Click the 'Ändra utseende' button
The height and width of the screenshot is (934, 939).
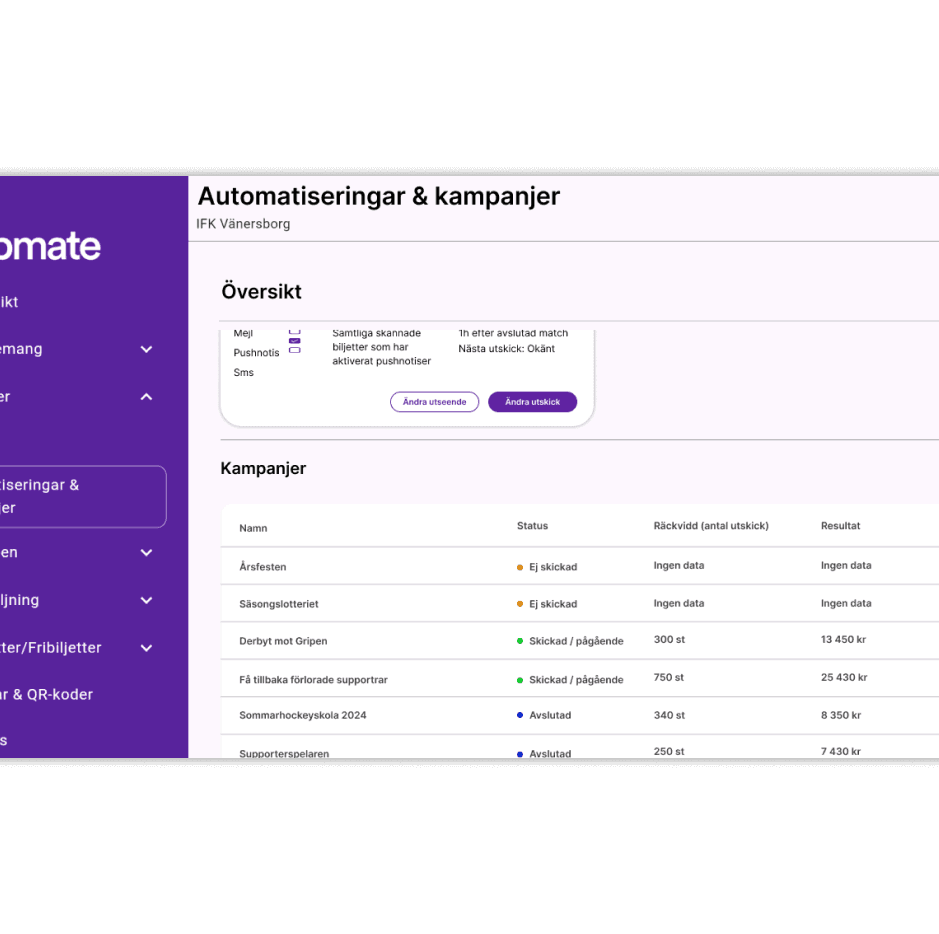pyautogui.click(x=434, y=402)
